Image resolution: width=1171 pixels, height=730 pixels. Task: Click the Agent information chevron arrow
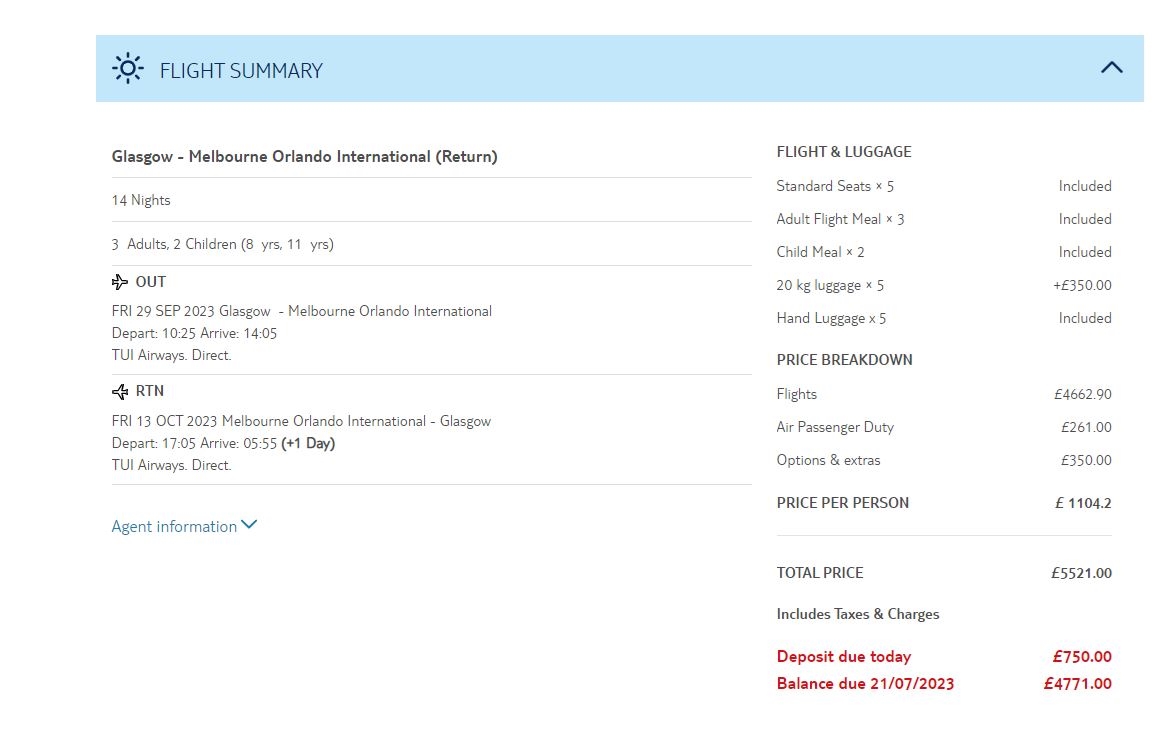tap(249, 525)
